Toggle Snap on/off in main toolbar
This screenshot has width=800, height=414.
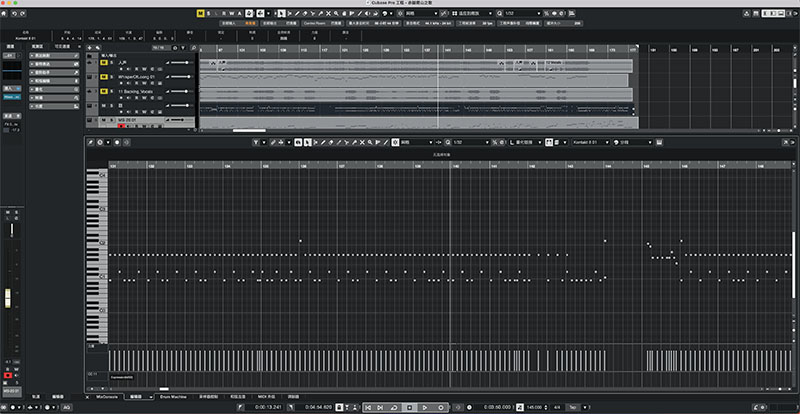[x=400, y=13]
